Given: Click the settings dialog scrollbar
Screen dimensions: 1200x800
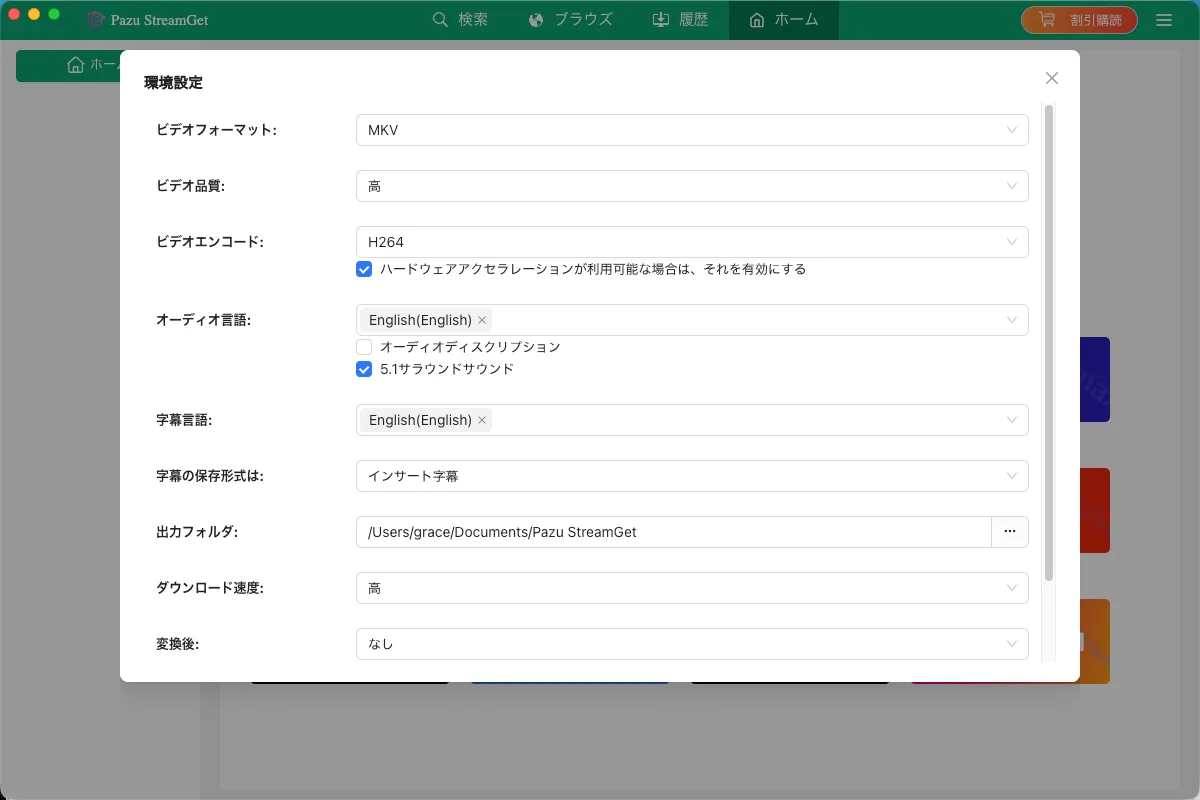Looking at the screenshot, I should 1049,342.
